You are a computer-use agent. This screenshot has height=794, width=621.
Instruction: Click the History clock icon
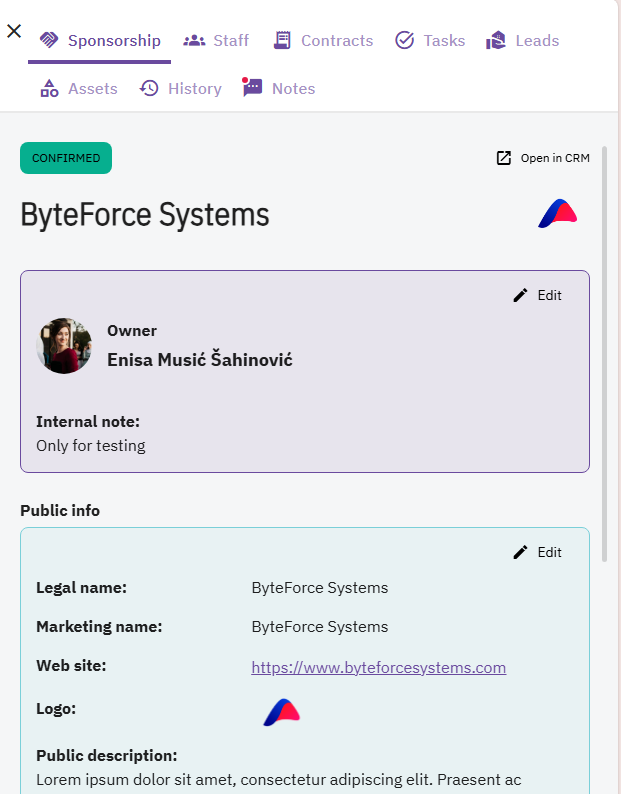point(149,88)
